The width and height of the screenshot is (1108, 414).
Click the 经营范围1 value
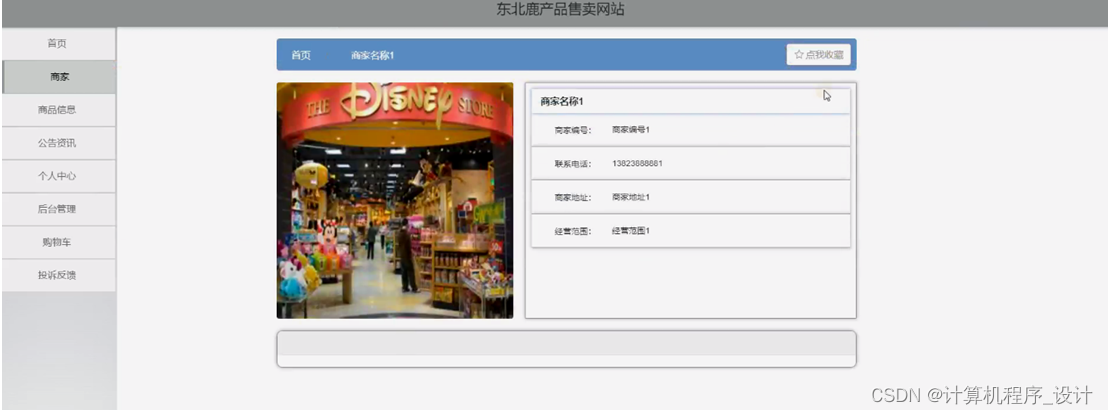point(630,231)
